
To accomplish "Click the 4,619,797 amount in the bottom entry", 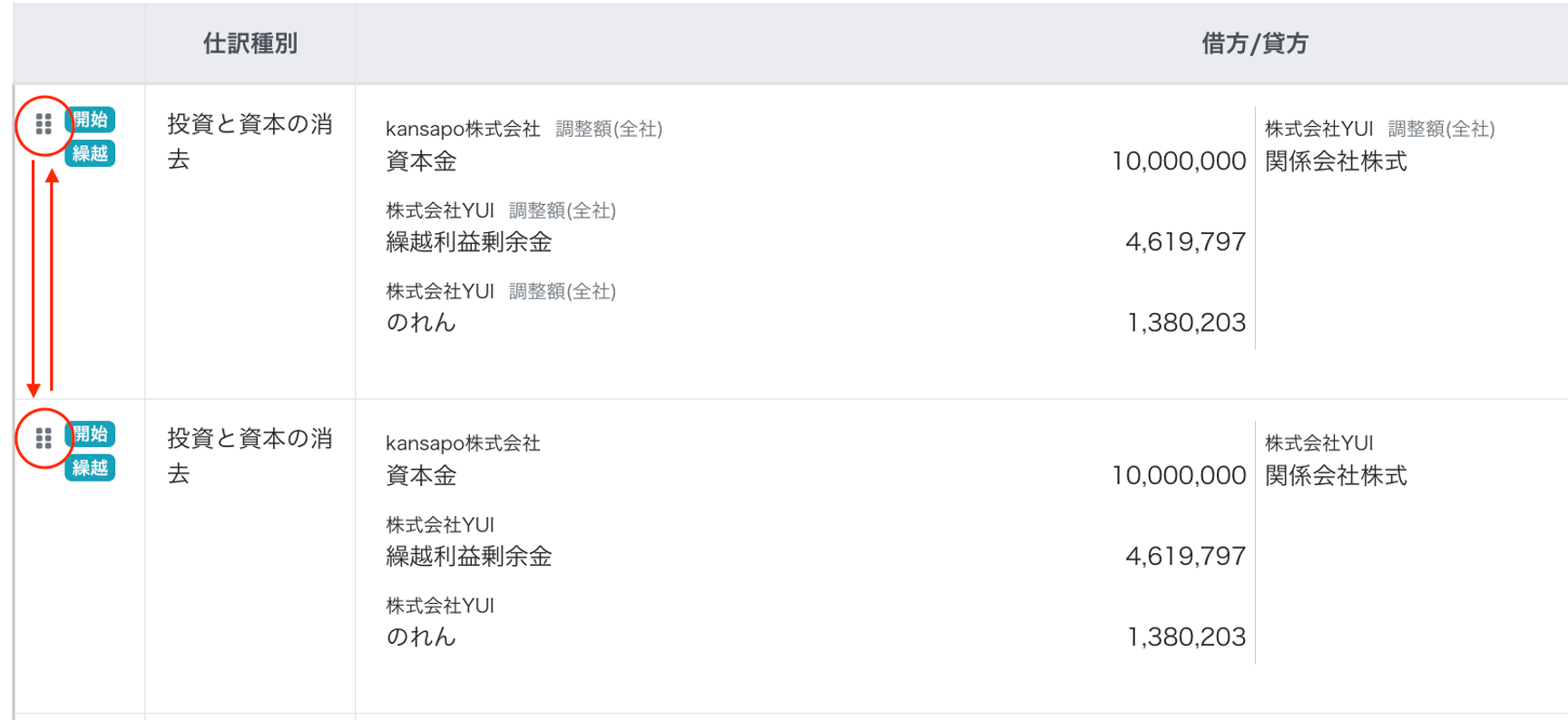I will pyautogui.click(x=1185, y=557).
